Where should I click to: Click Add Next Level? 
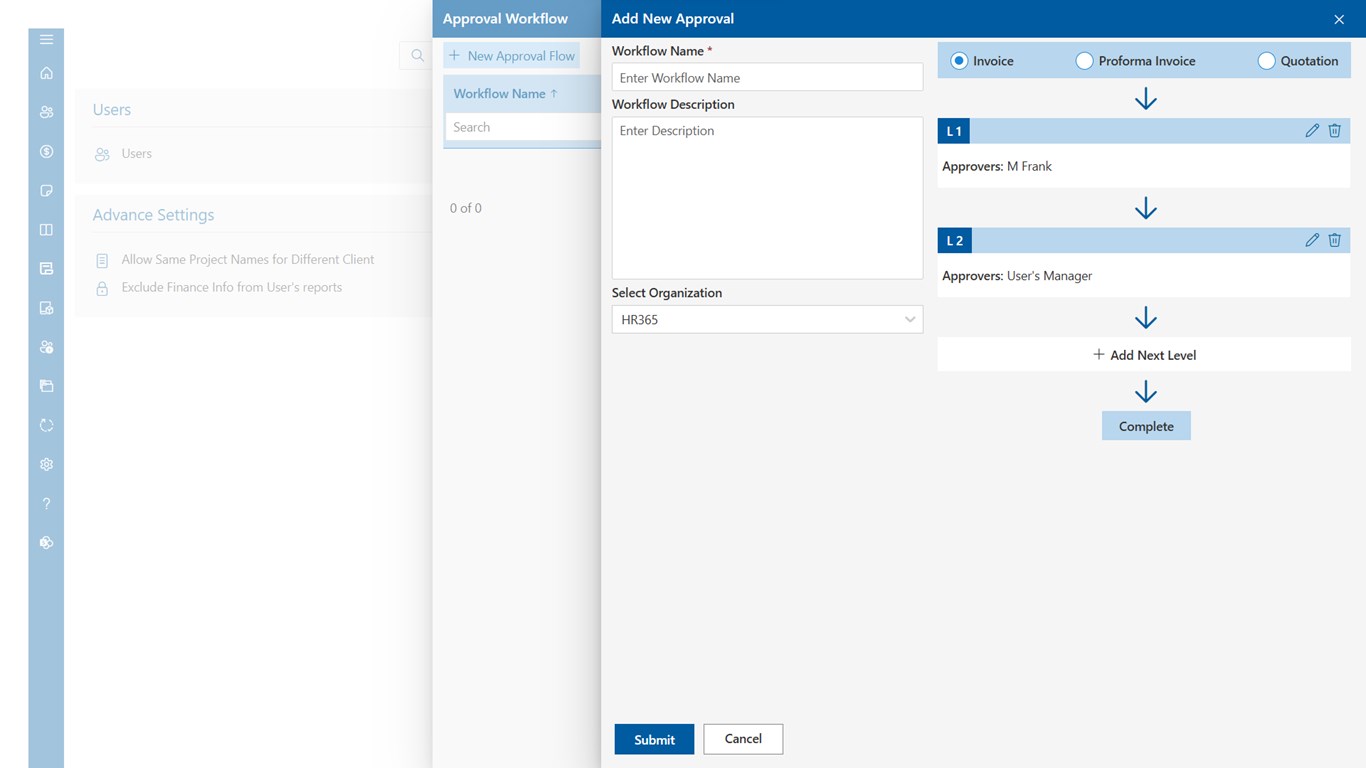1144,355
